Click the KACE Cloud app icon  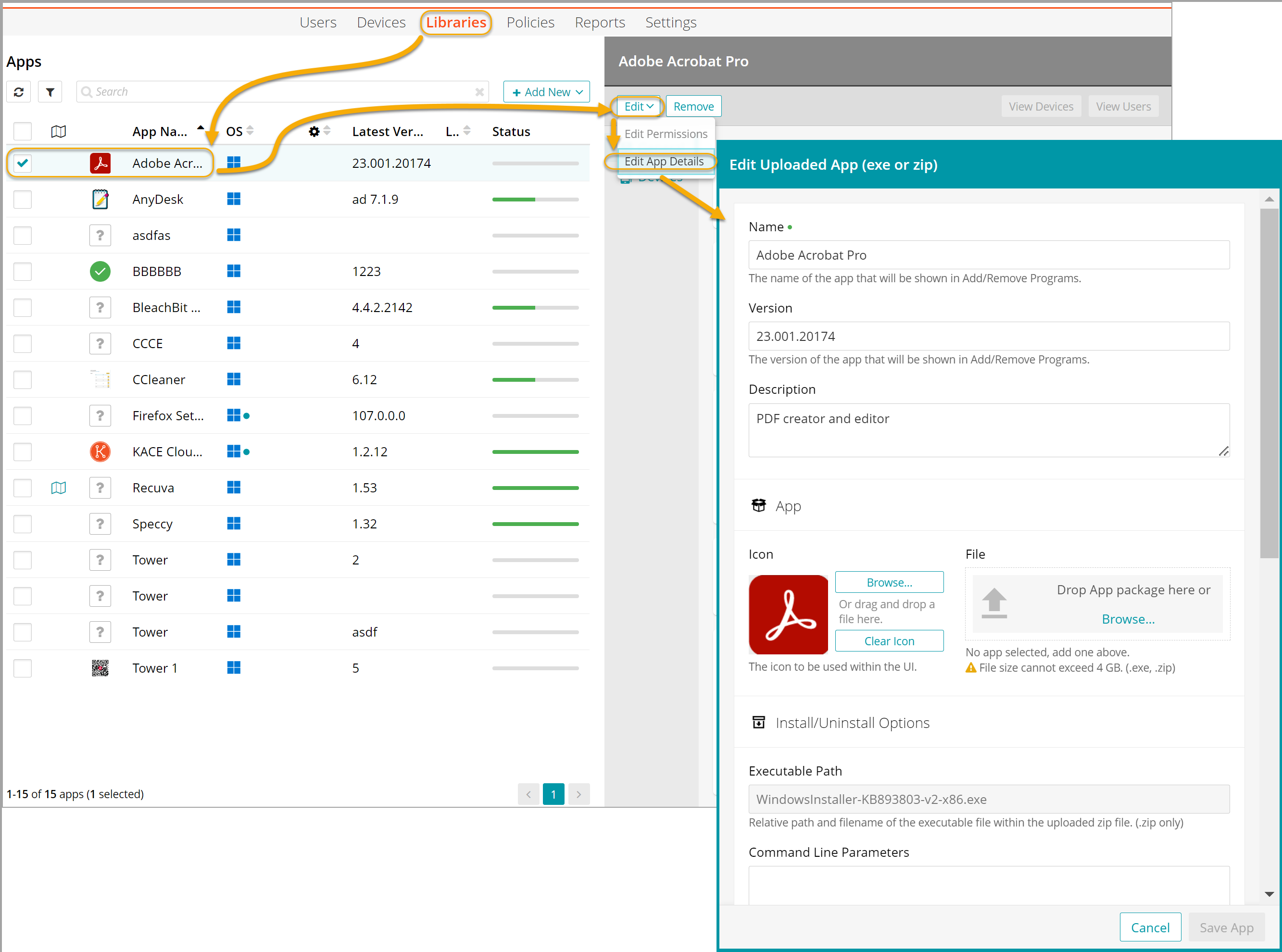tap(100, 452)
